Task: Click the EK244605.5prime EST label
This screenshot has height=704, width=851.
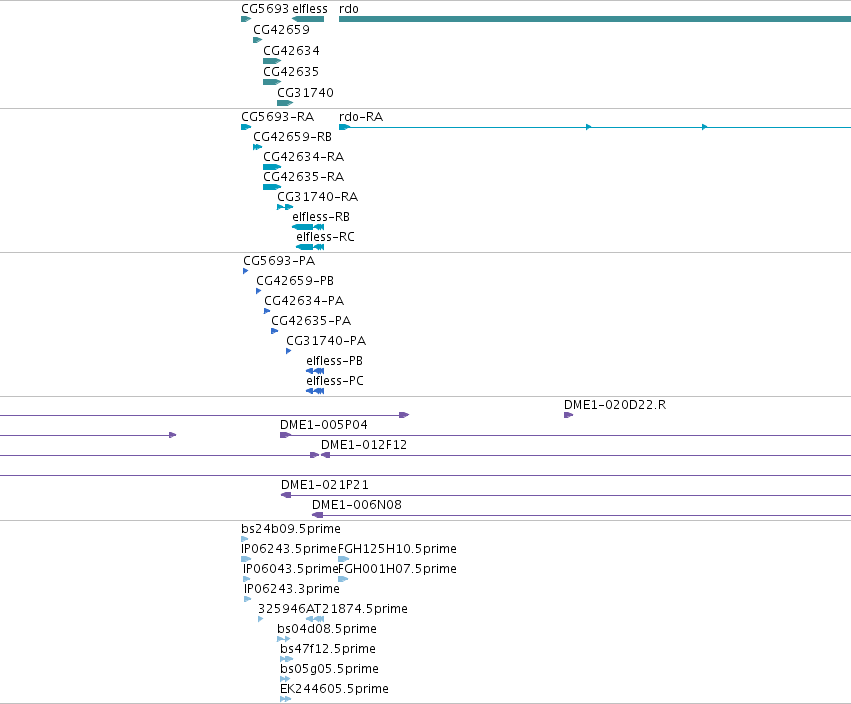Action: 334,689
